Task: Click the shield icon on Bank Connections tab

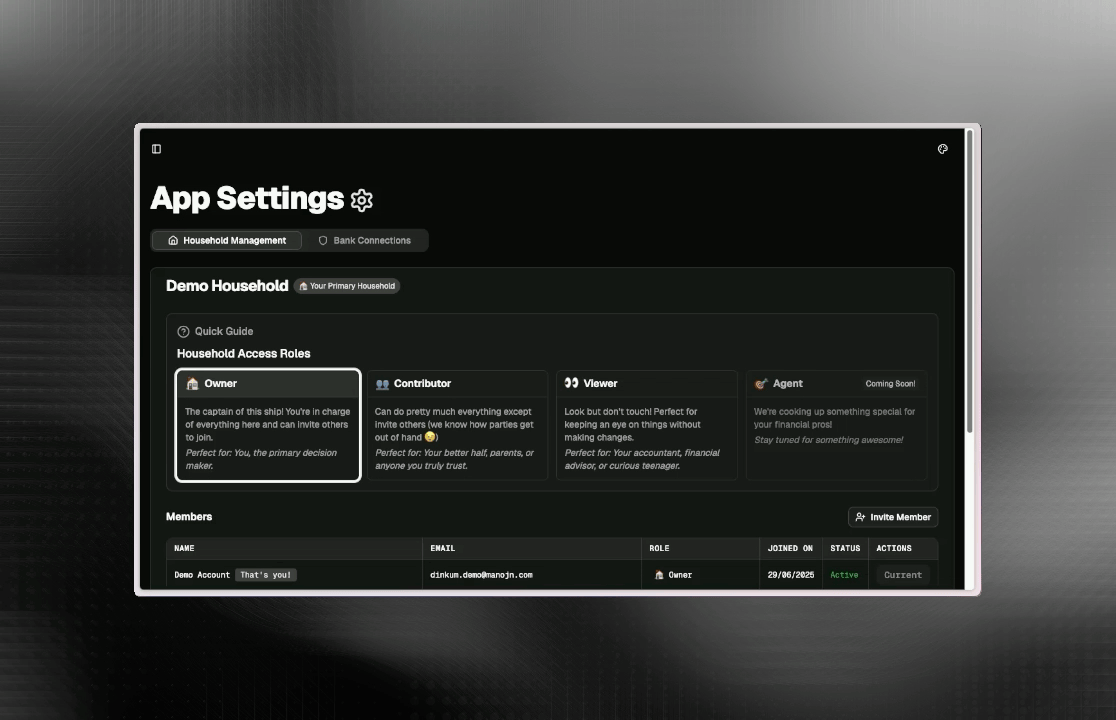Action: click(322, 240)
